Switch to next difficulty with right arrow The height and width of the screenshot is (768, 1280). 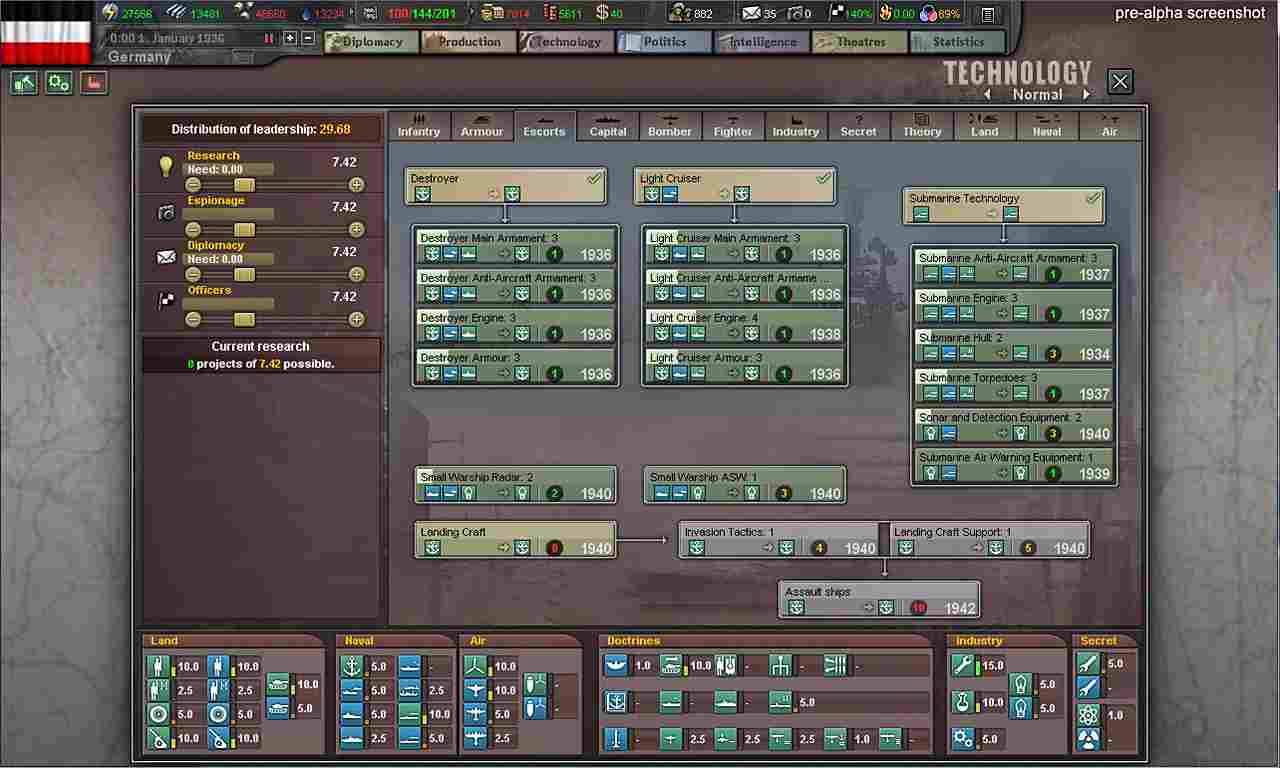click(1086, 95)
